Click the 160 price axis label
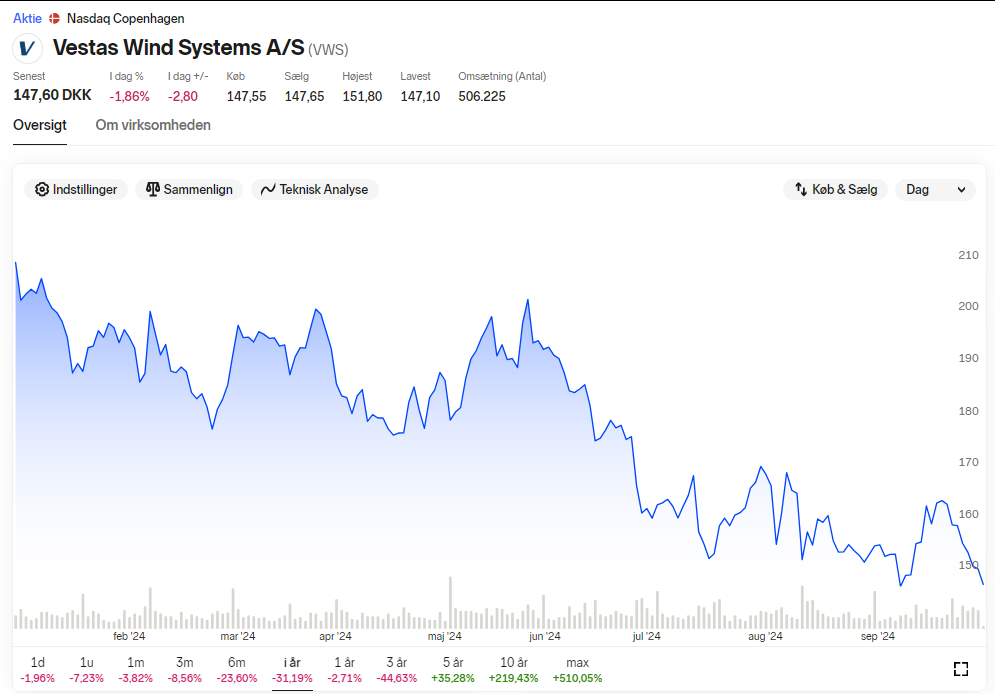This screenshot has height=694, width=995. coord(968,514)
